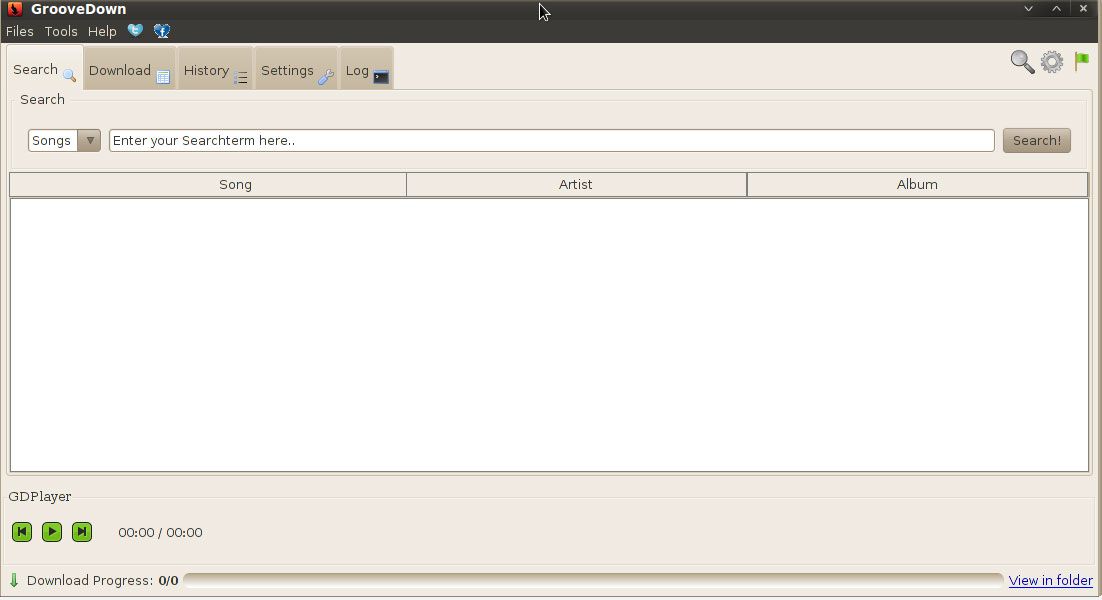Click the gray gear icon at top right
1102x600 pixels.
click(1052, 62)
